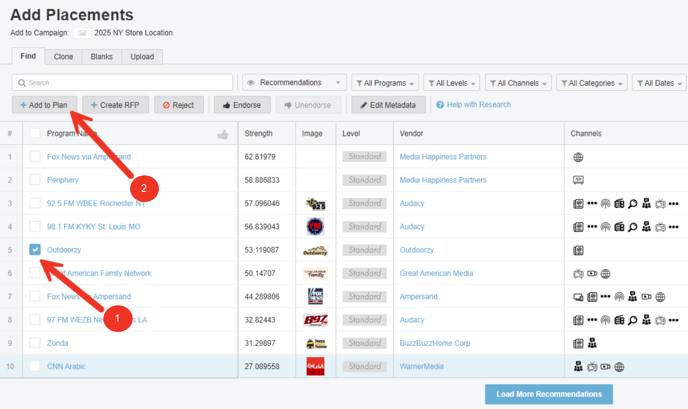Open the WarnerMedia vendor link
This screenshot has height=409, width=688.
click(x=422, y=366)
